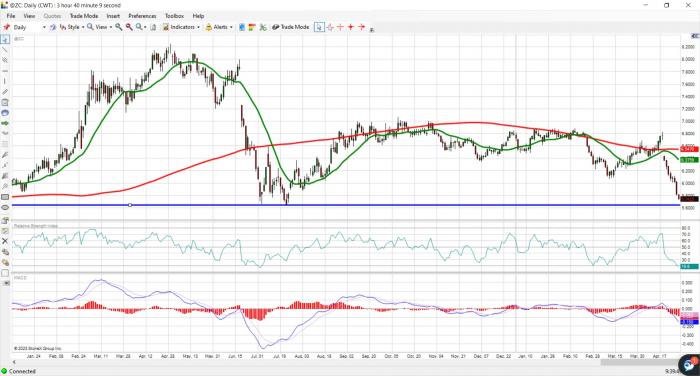Select the ellipse drawing tool in sidebar

coord(5,208)
